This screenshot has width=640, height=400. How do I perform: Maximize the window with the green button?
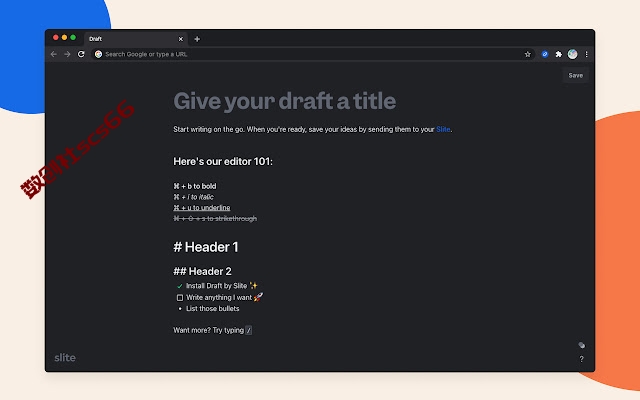click(73, 38)
